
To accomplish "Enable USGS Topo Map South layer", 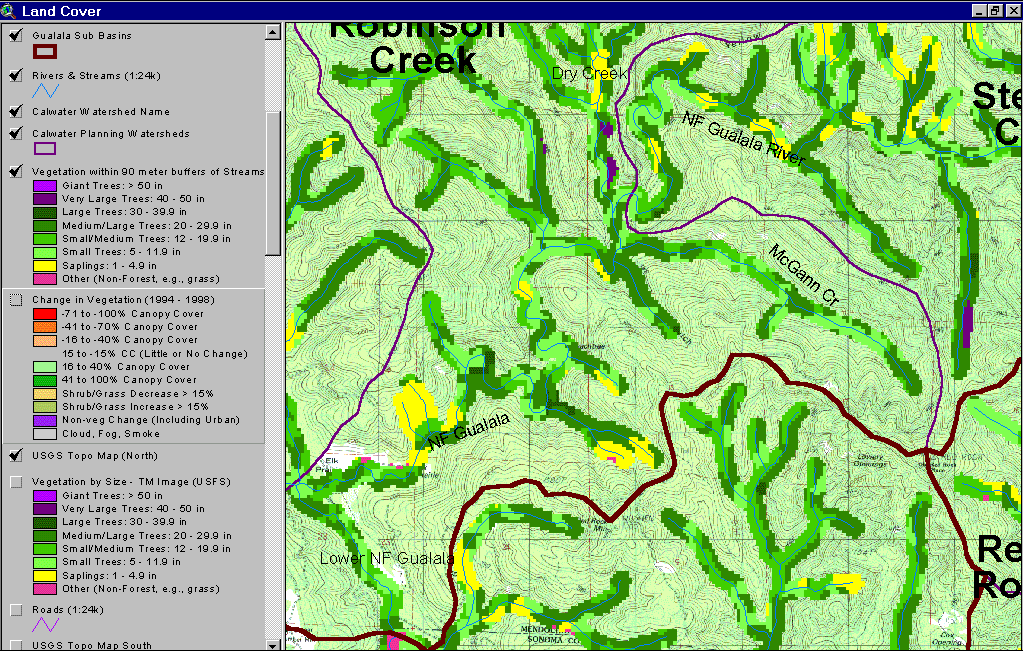I will 16,645.
